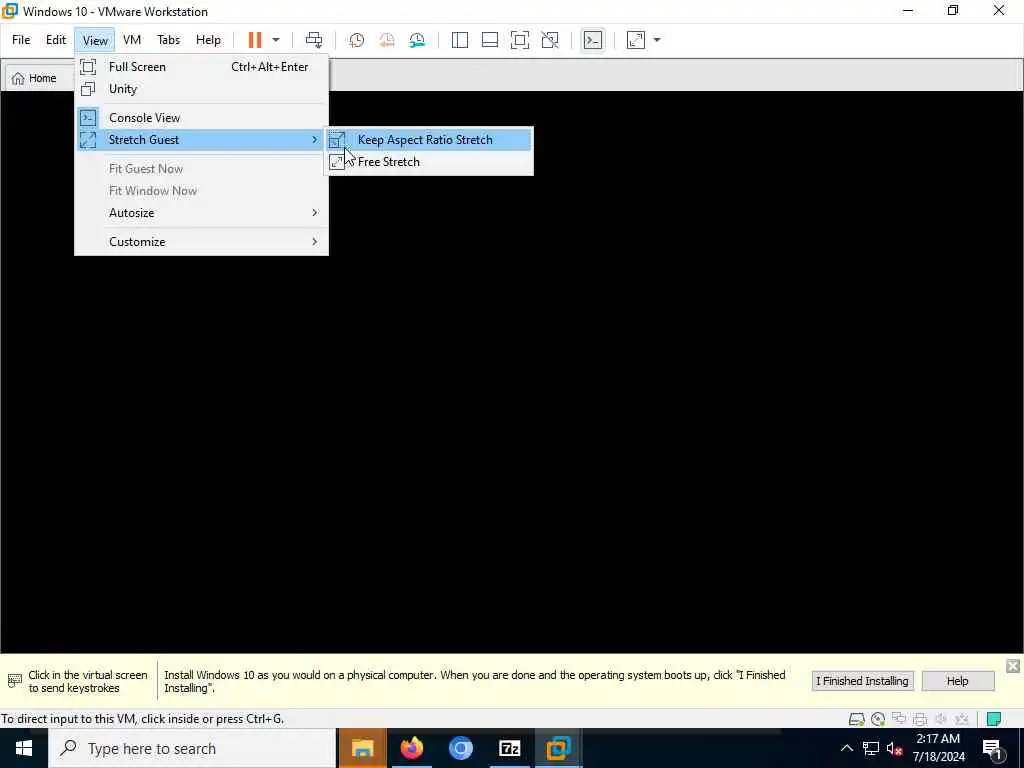Screen dimensions: 1024x768
Task: Open the Windows Start menu
Action: [24, 748]
